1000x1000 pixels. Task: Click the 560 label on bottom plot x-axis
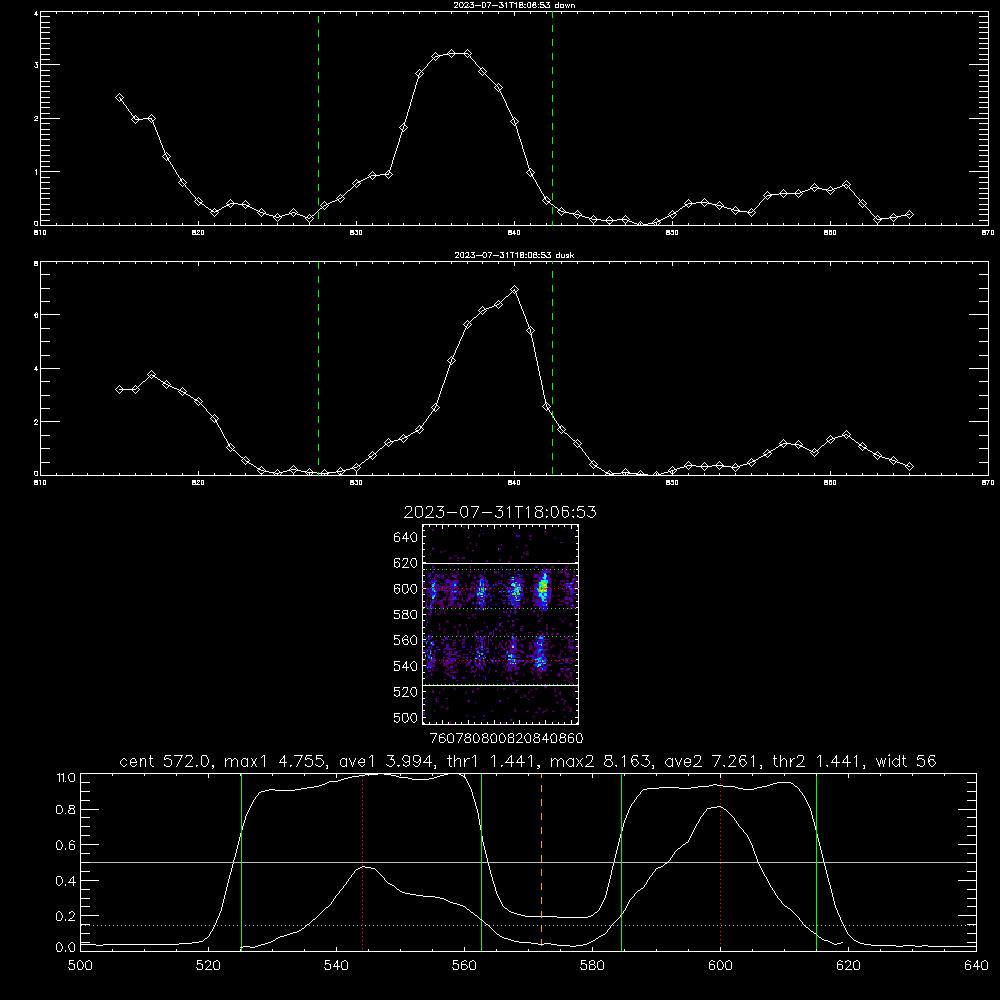tap(464, 966)
